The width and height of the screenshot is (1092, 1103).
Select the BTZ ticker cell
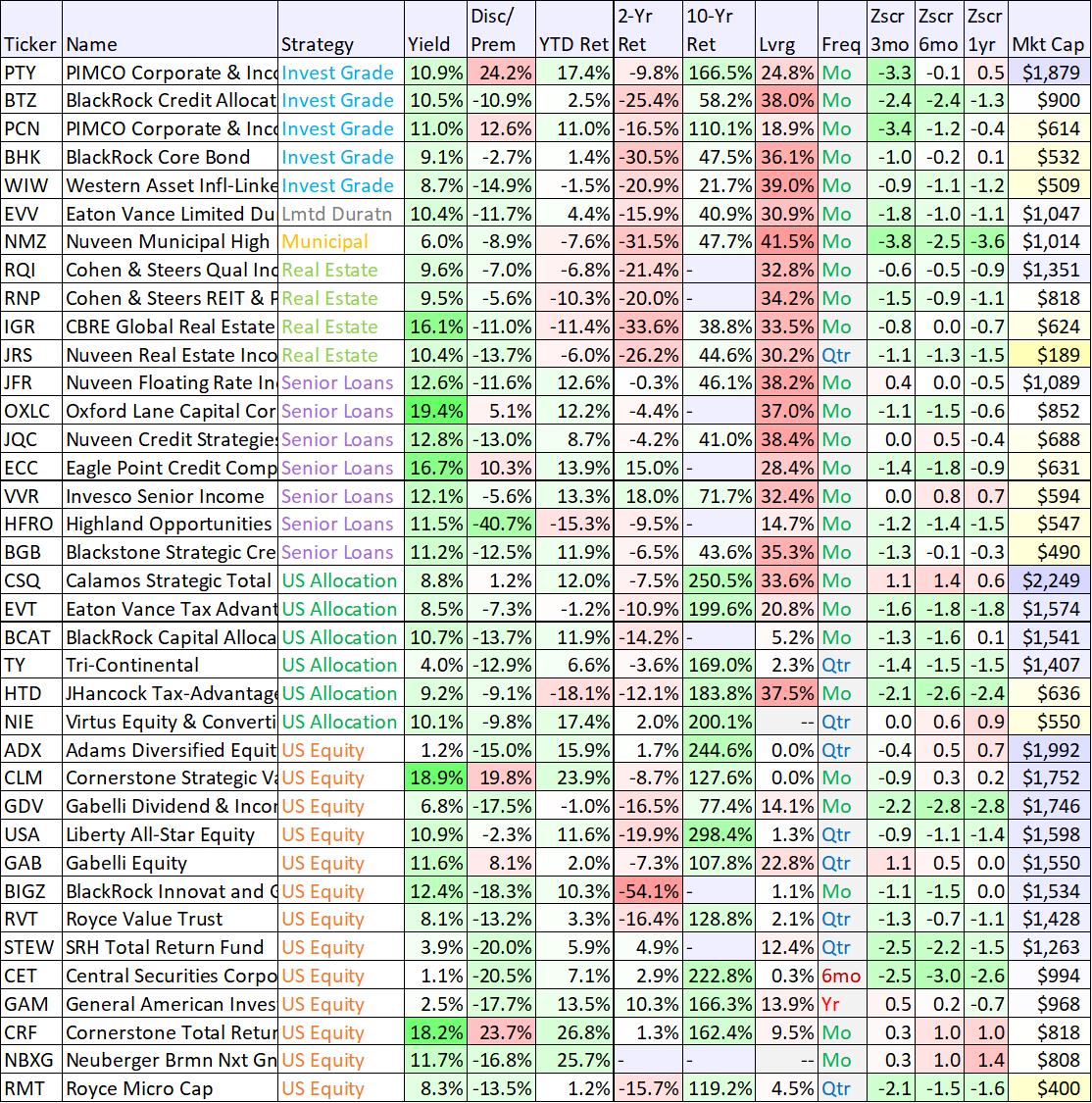[31, 101]
